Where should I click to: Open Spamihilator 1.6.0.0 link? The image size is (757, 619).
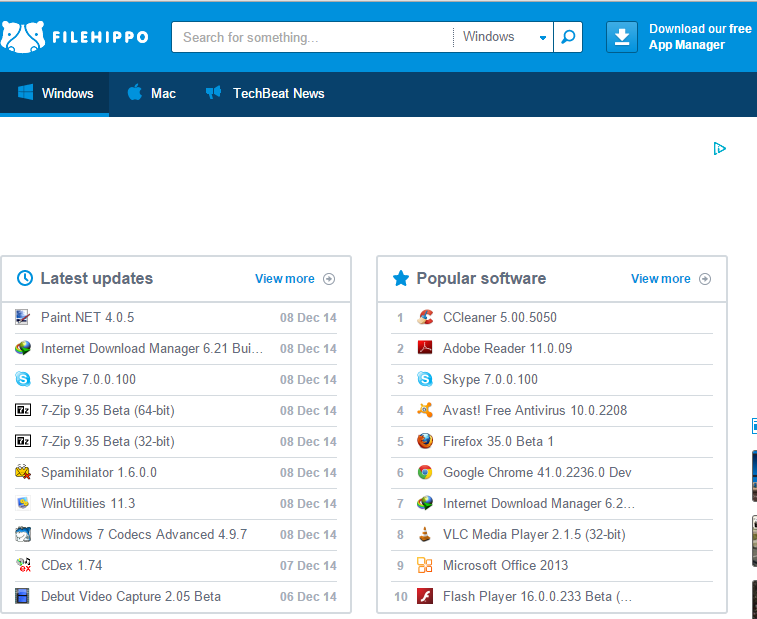point(99,472)
